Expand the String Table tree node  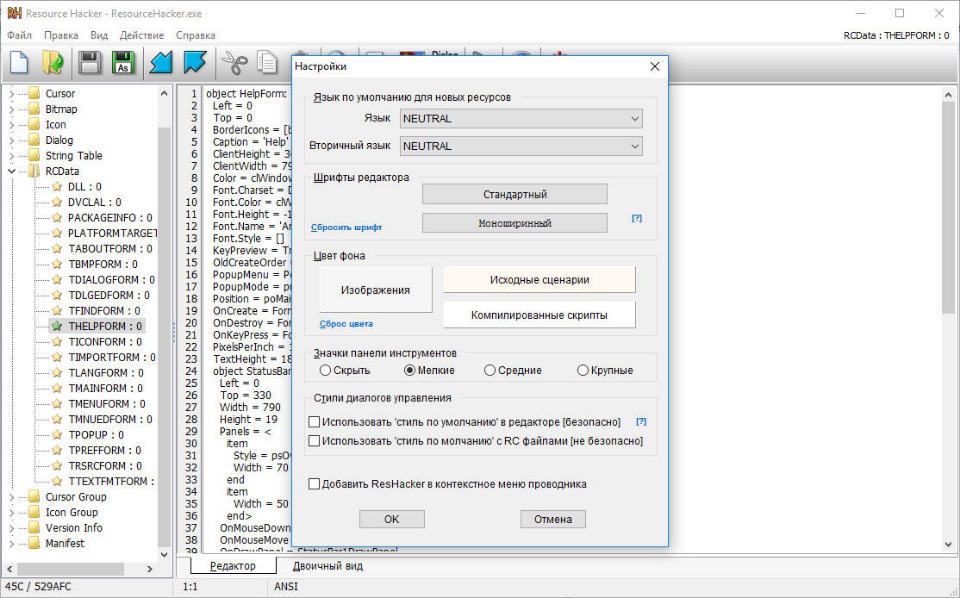click(11, 155)
